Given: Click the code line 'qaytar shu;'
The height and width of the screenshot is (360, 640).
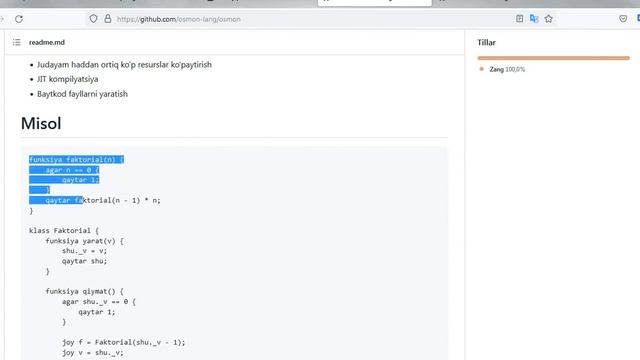Looking at the screenshot, I should [84, 261].
